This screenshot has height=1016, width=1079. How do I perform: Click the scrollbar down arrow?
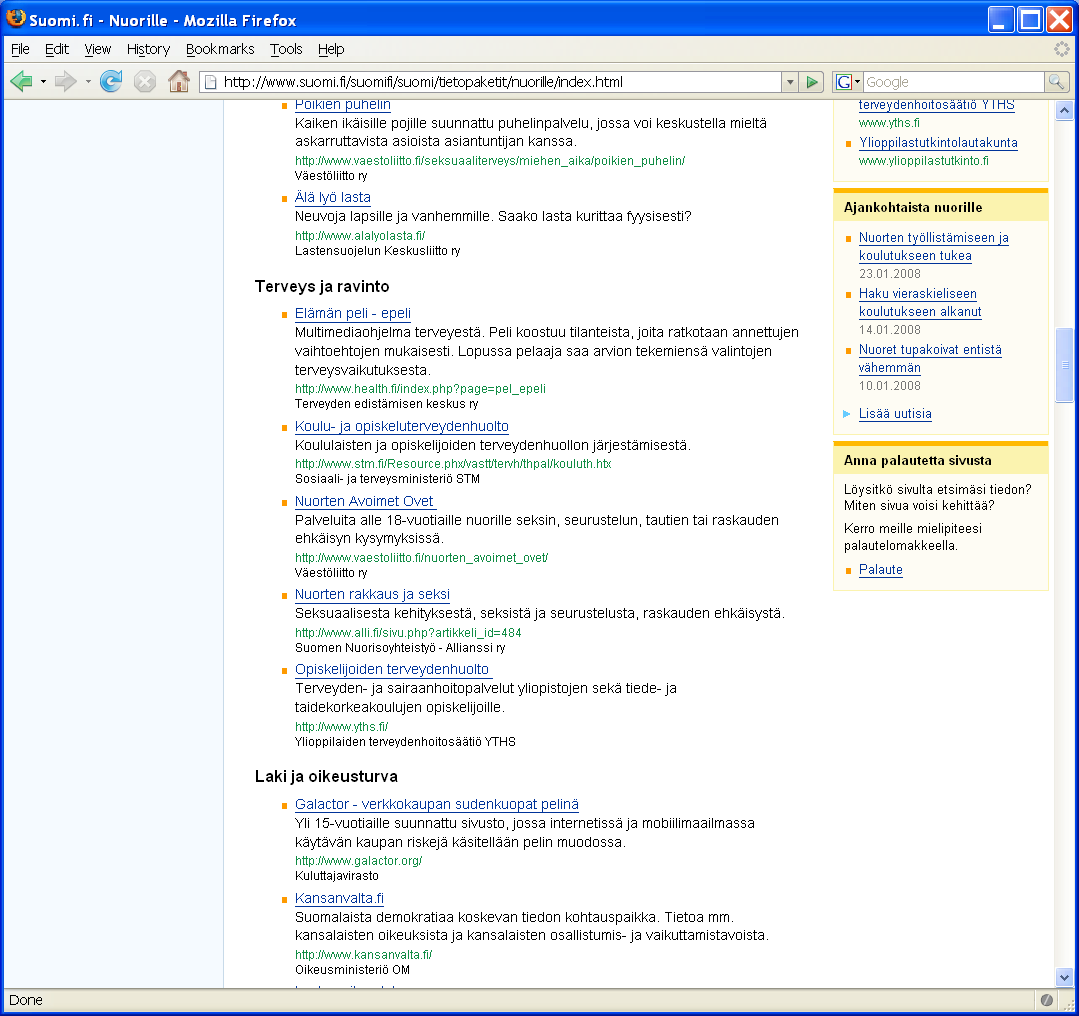1065,977
